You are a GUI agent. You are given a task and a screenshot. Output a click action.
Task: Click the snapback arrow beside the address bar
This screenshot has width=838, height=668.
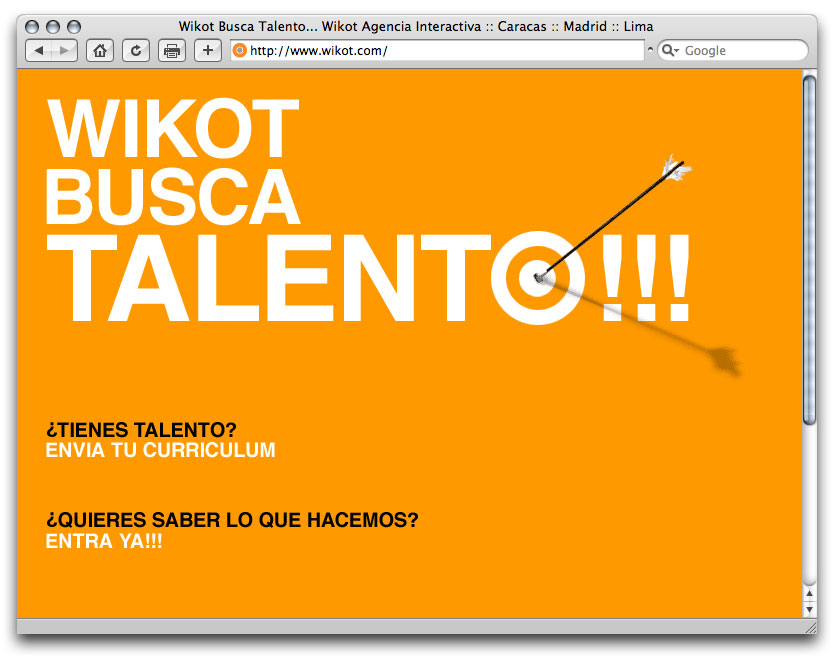point(650,49)
